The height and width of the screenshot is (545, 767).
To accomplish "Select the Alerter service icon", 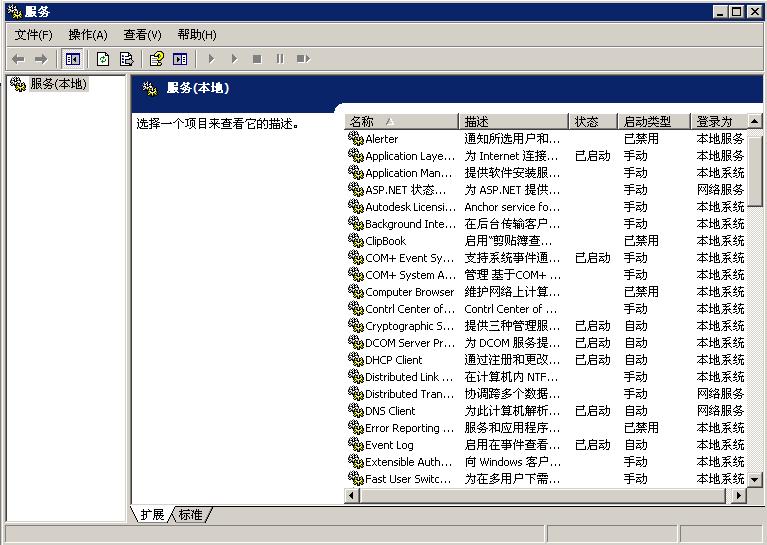I will pos(356,138).
